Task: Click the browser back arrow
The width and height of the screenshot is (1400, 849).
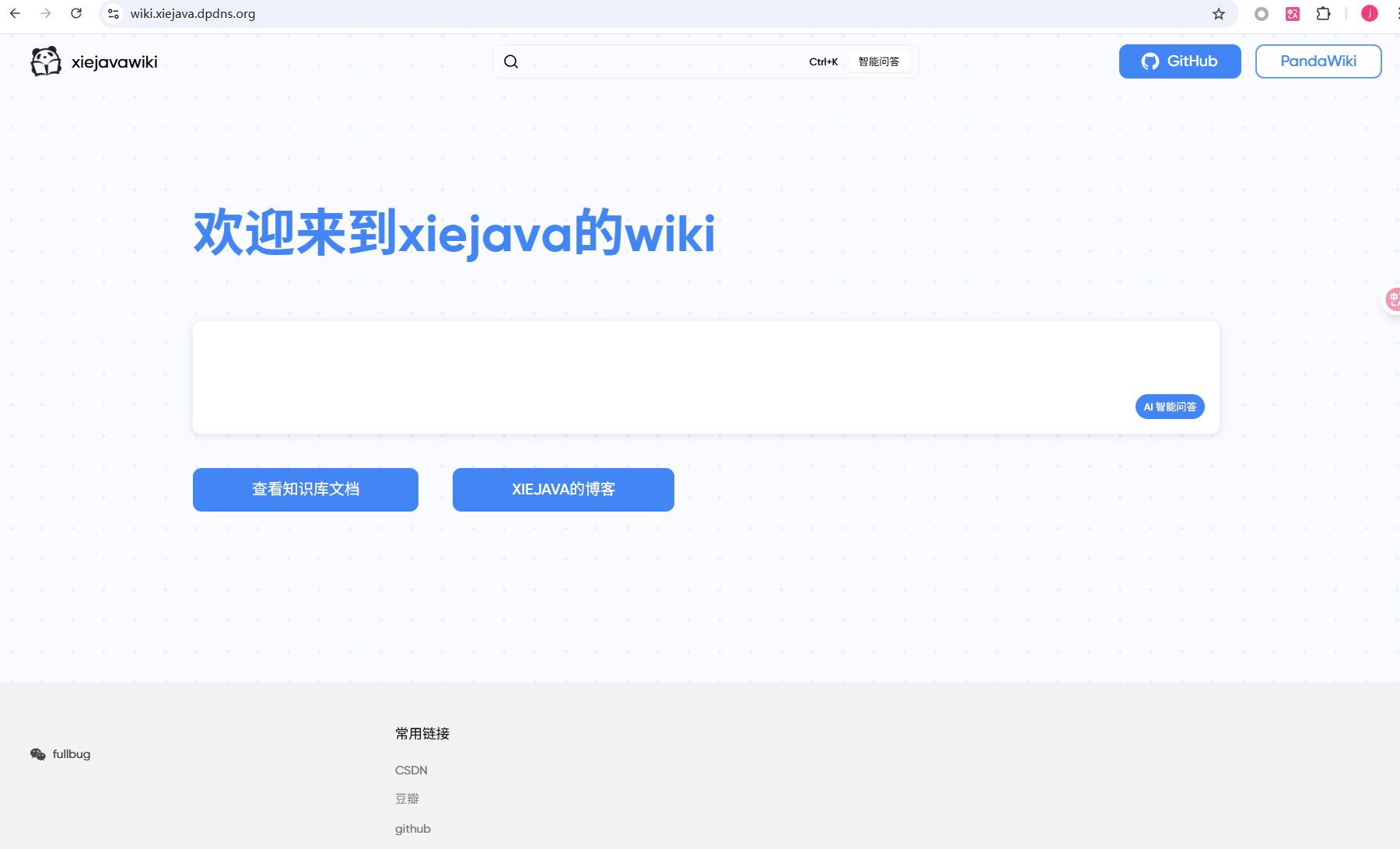Action: [14, 13]
